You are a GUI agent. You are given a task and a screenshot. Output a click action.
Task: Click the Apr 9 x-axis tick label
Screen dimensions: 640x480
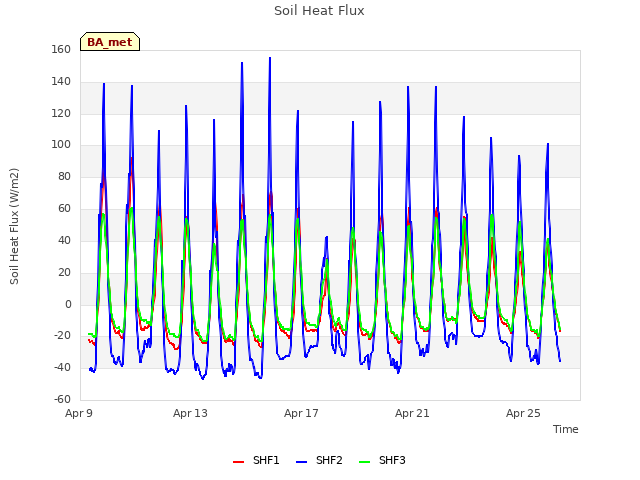tap(79, 413)
